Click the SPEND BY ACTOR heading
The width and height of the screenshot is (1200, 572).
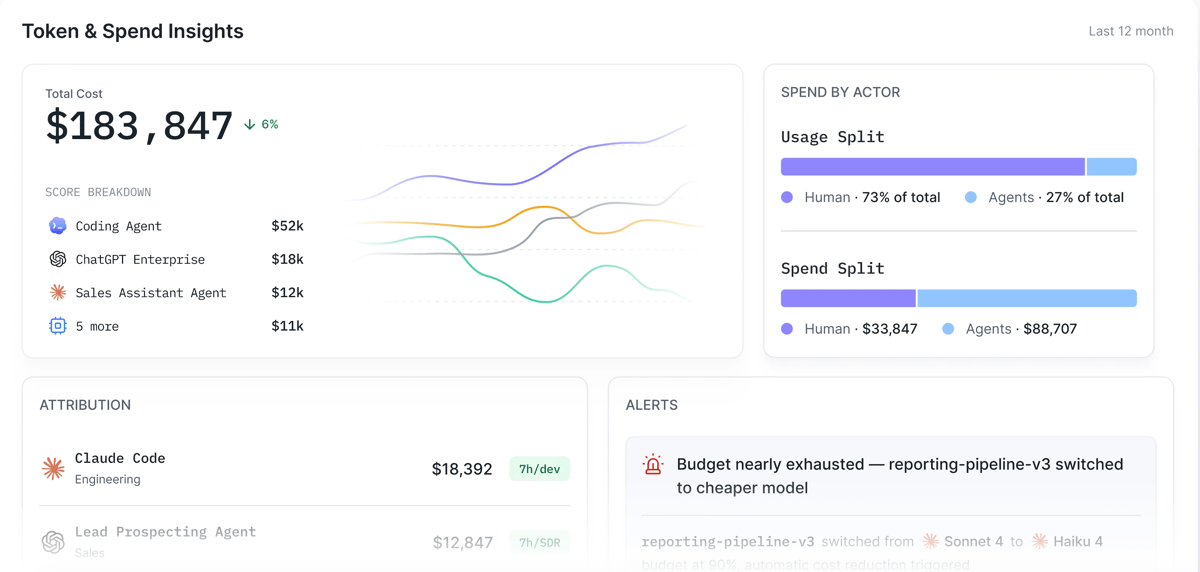(x=840, y=92)
